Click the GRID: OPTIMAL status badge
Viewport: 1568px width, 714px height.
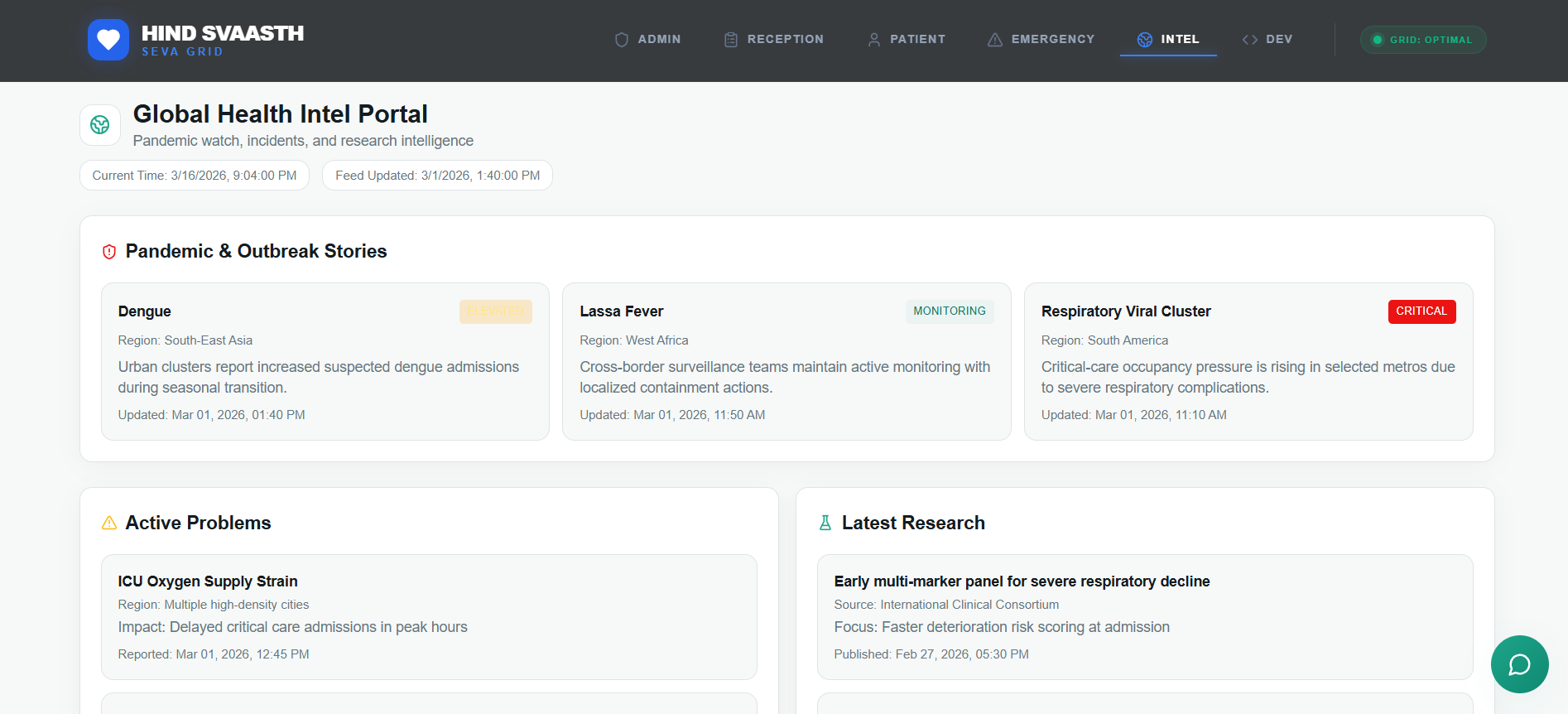pyautogui.click(x=1423, y=40)
